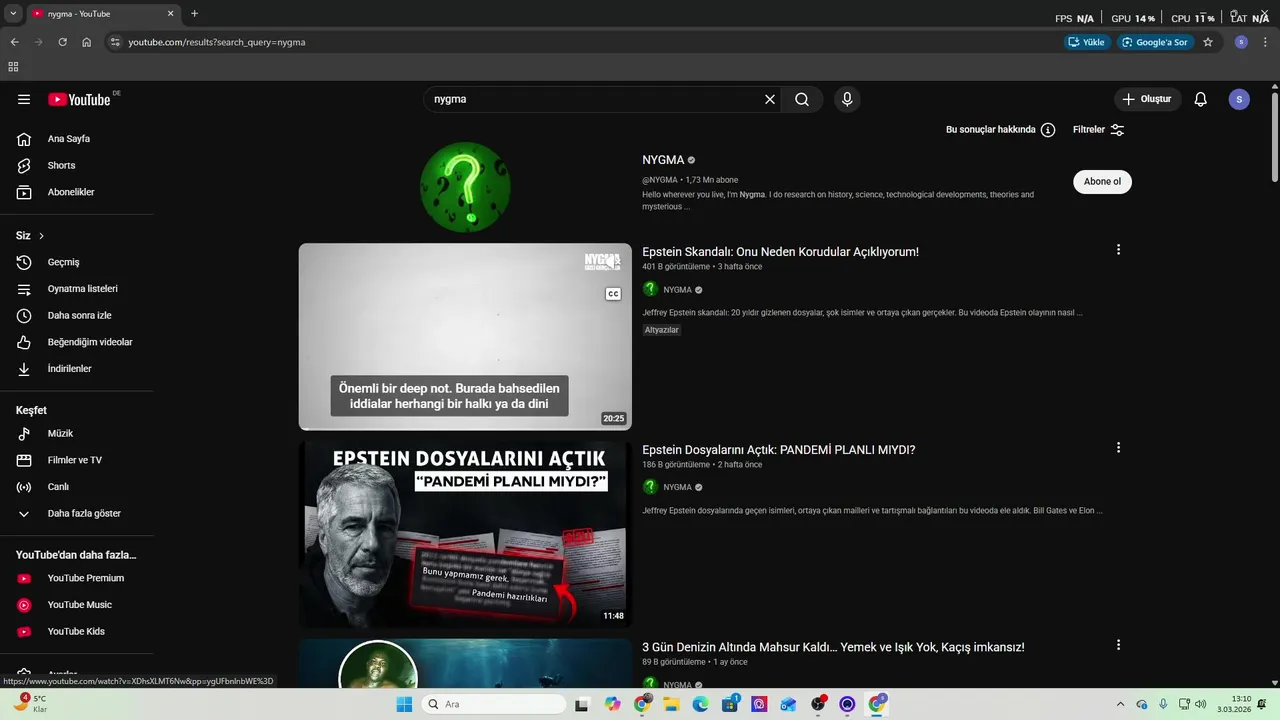This screenshot has height=720, width=1280.
Task: Open the Filtreler filter options
Action: coord(1098,130)
